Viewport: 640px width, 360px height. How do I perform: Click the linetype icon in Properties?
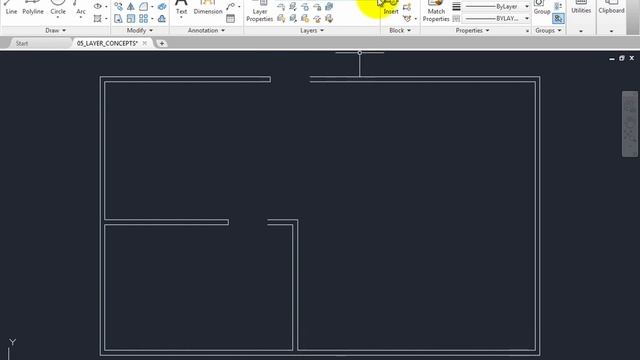point(456,19)
